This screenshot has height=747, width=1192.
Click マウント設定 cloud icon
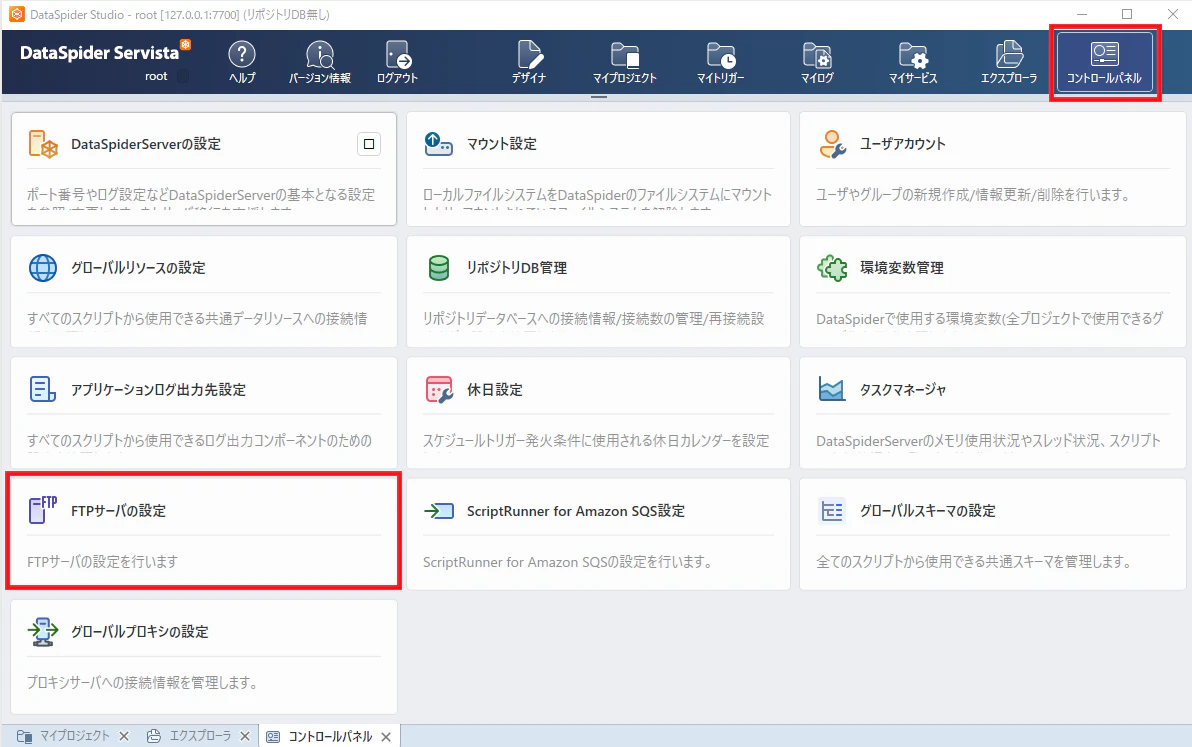[439, 144]
